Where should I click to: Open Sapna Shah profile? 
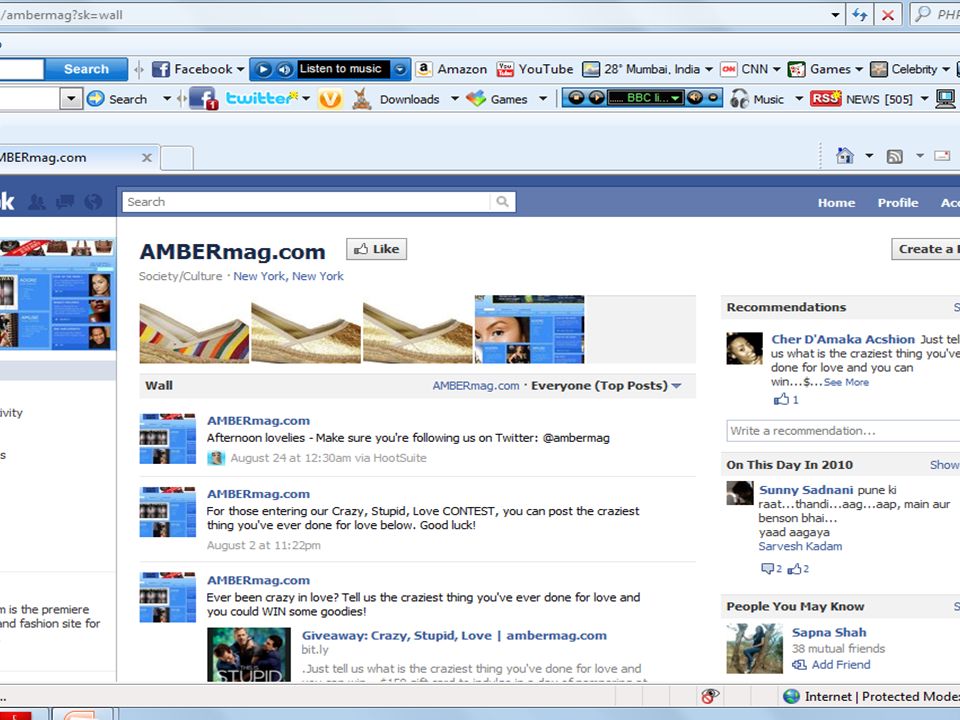(x=829, y=632)
